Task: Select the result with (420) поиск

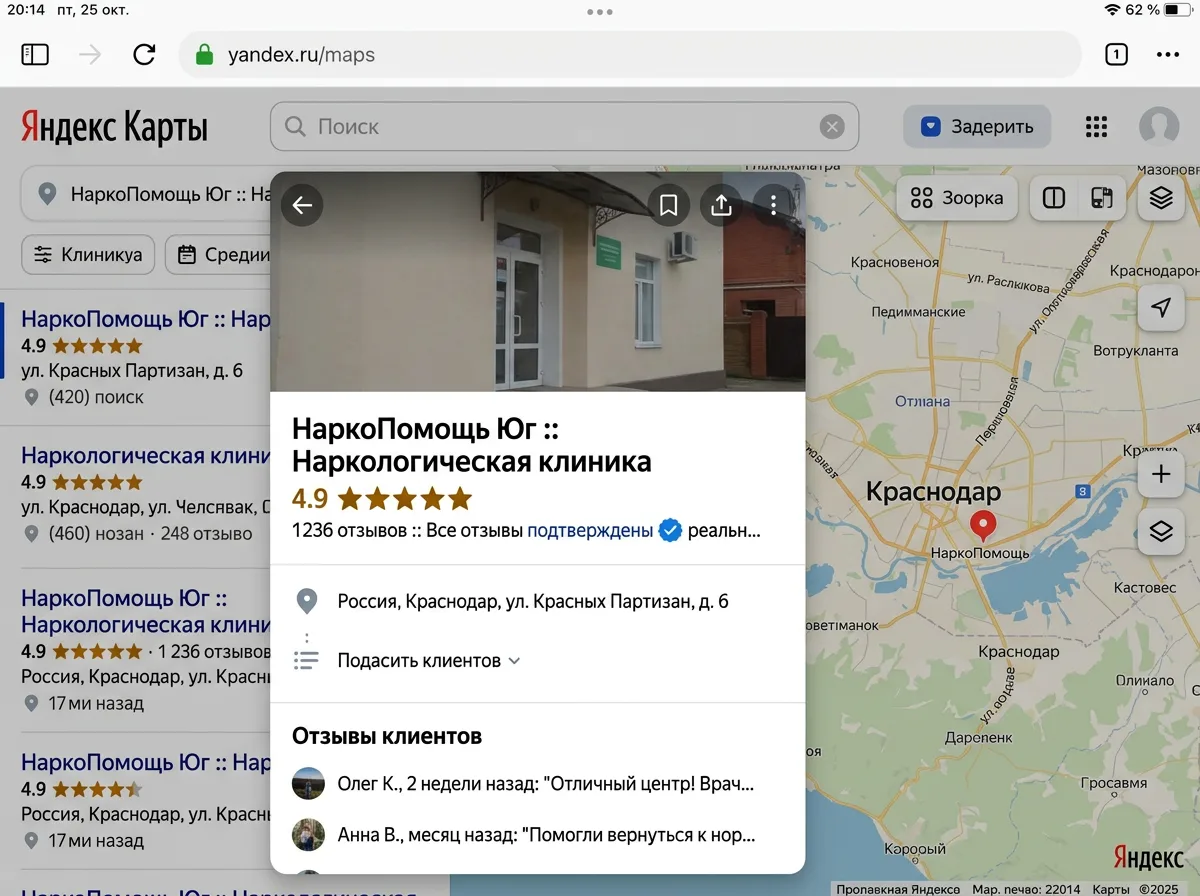Action: tap(135, 357)
